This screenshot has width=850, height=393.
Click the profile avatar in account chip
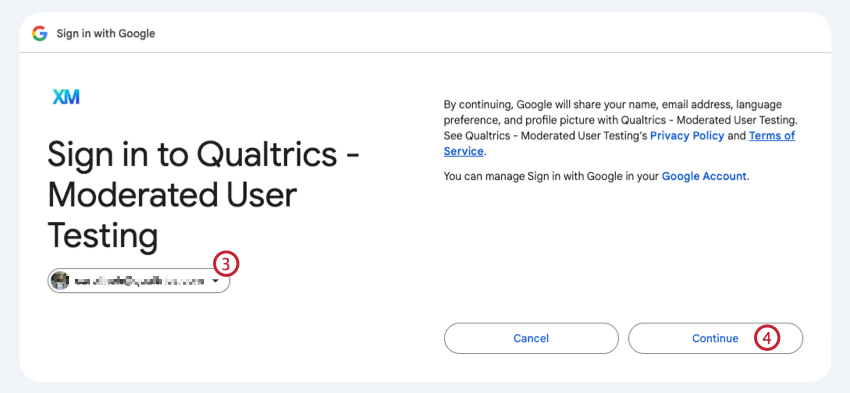60,281
